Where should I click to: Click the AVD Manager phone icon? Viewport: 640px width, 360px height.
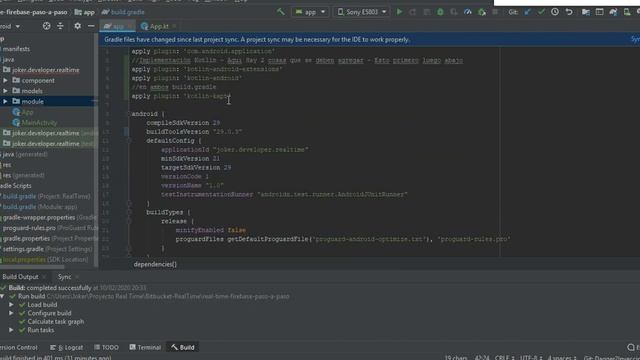point(627,12)
